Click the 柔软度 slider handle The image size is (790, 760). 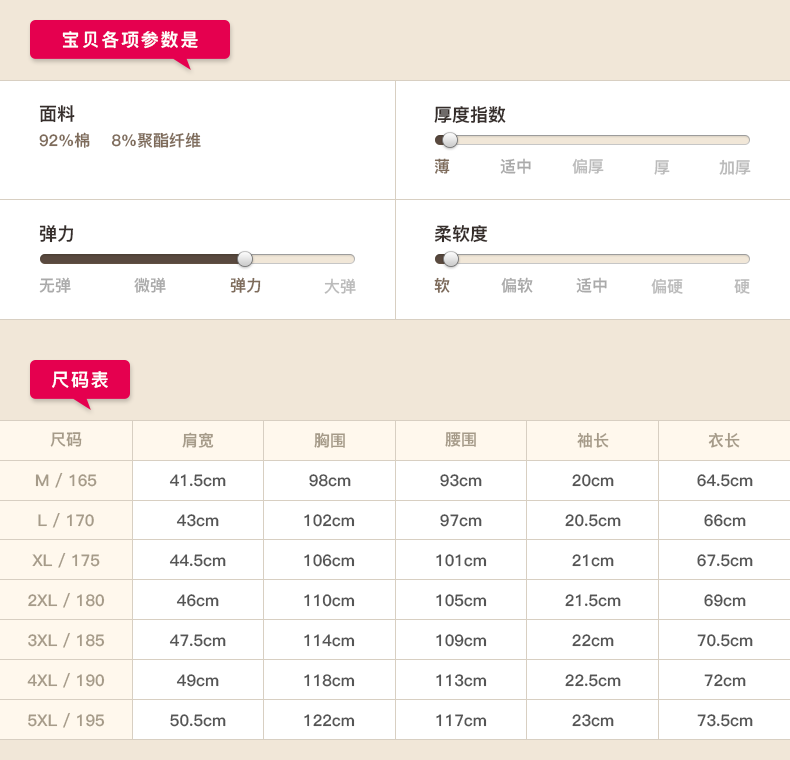(450, 259)
